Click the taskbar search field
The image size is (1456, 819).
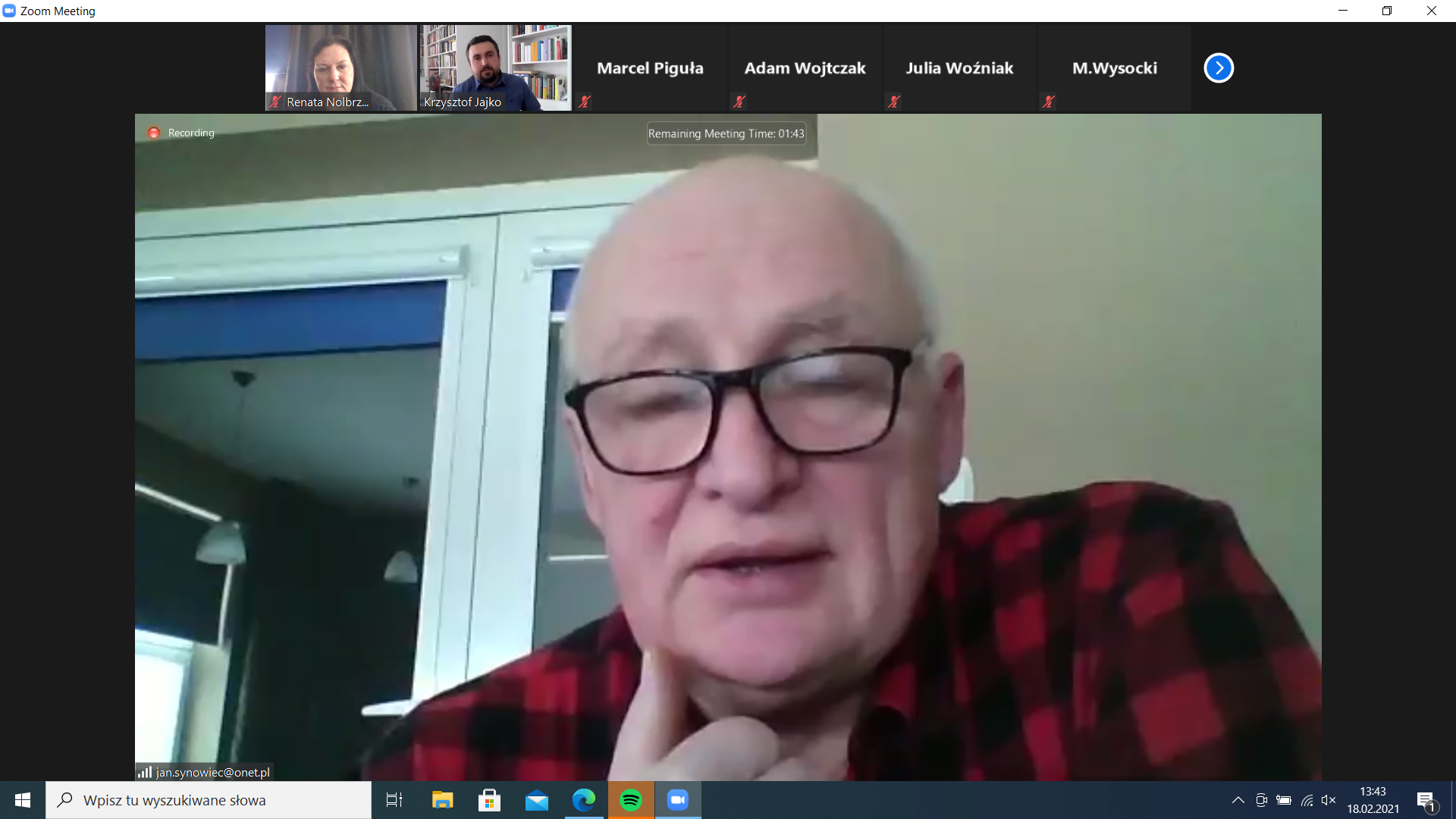tap(209, 800)
